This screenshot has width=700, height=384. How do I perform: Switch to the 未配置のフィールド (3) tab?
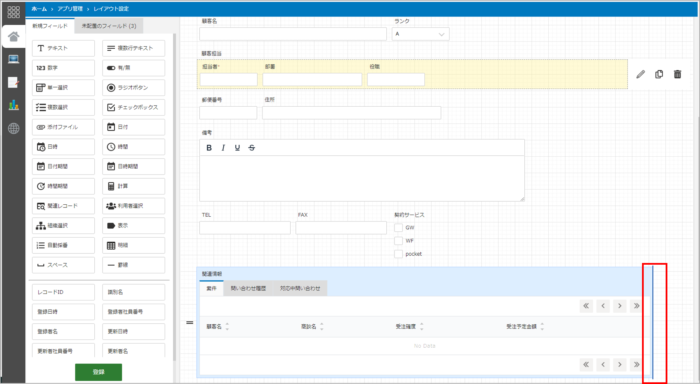pyautogui.click(x=109, y=26)
